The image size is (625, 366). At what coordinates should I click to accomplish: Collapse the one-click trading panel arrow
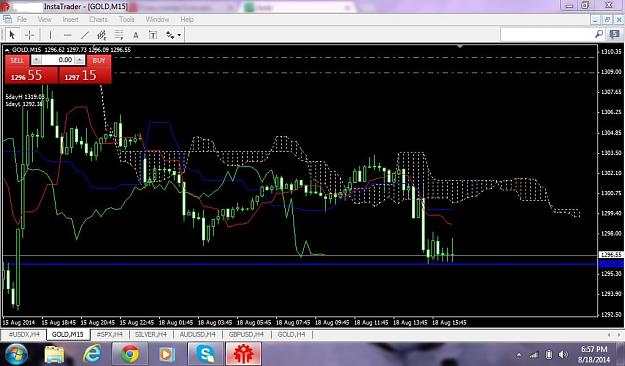pyautogui.click(x=7, y=50)
